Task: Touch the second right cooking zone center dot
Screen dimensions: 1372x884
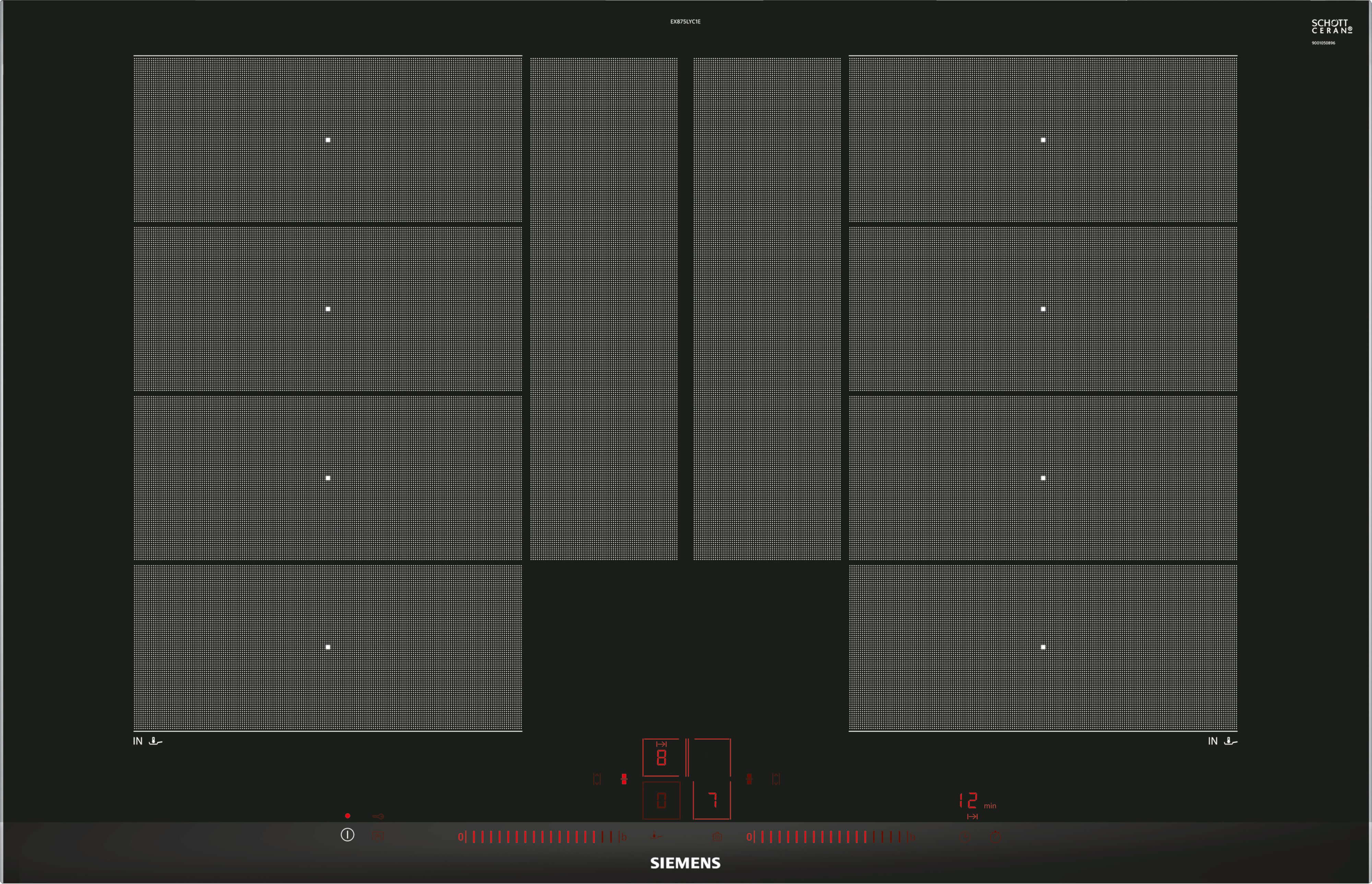Action: pos(1043,309)
